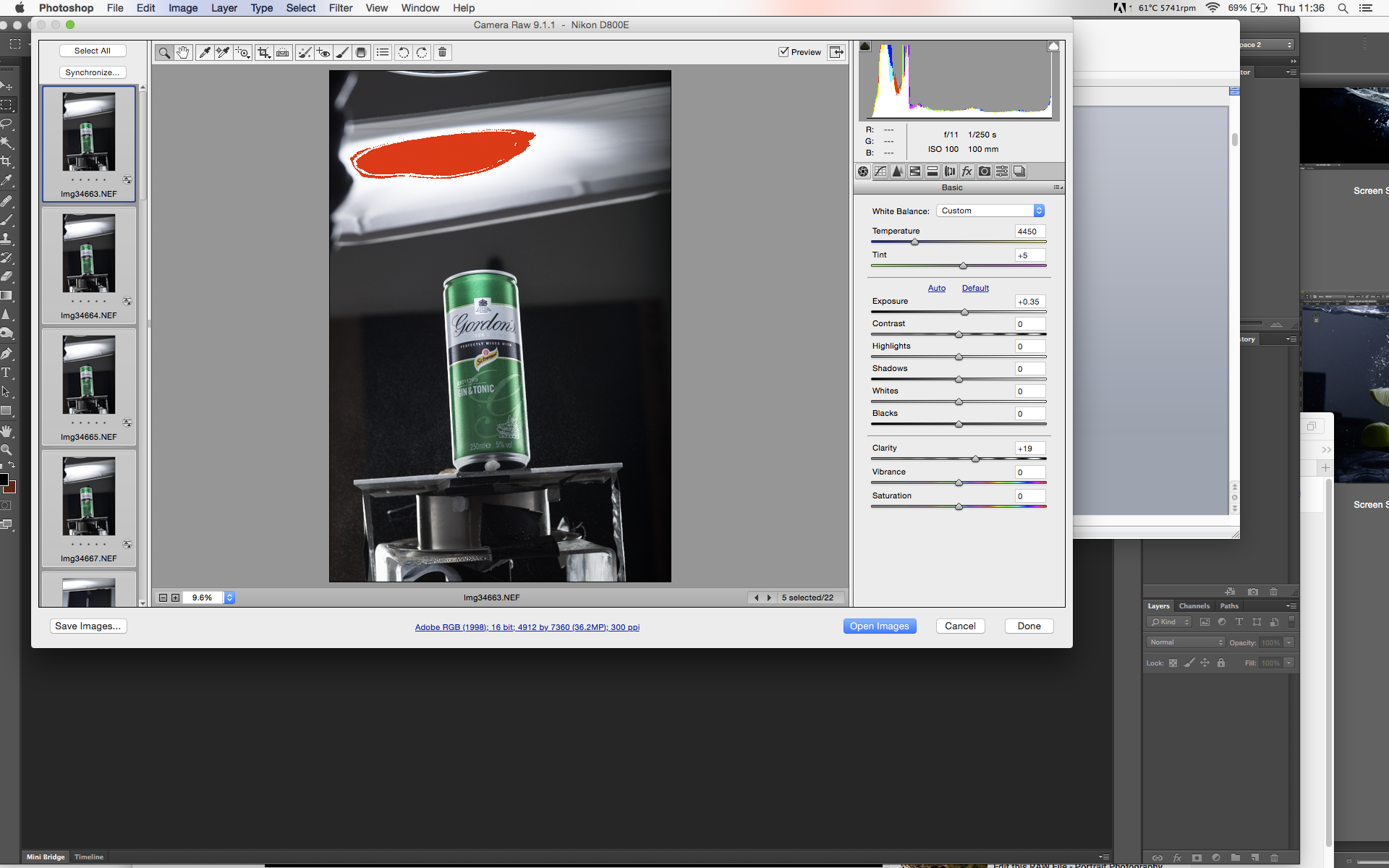Pick the Color Sampler tool
Screen dimensions: 1389x868
pos(223,53)
